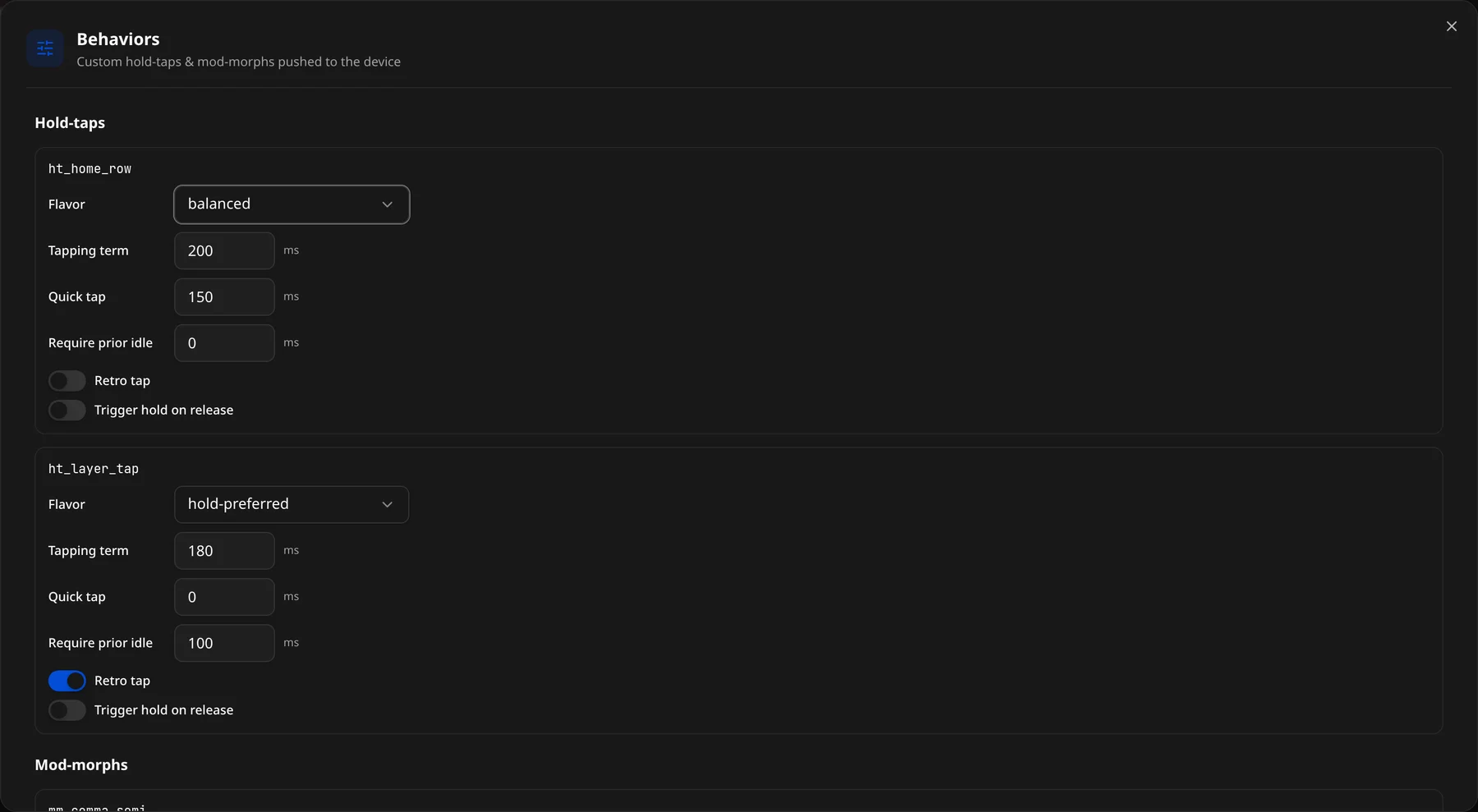Click the Hold-taps section heading
The image size is (1478, 812).
point(70,123)
